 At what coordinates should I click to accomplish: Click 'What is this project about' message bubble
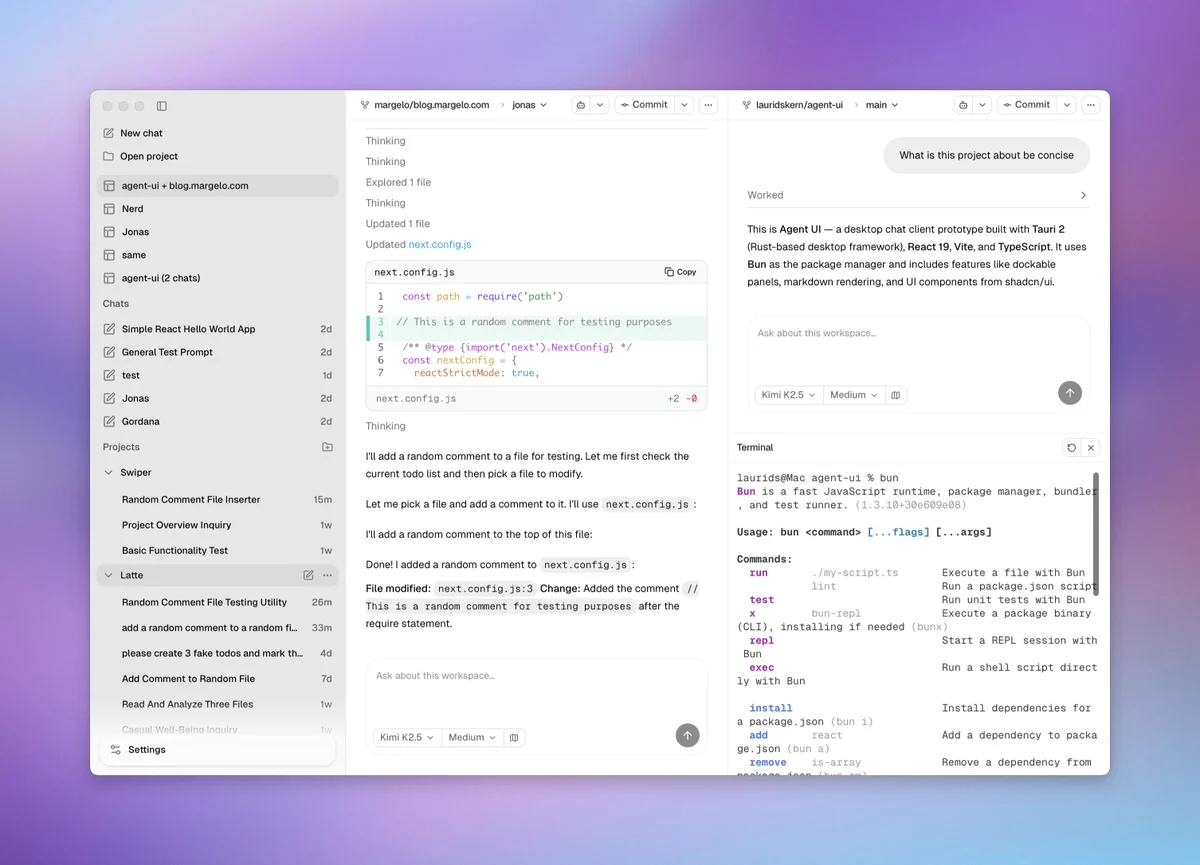(986, 156)
